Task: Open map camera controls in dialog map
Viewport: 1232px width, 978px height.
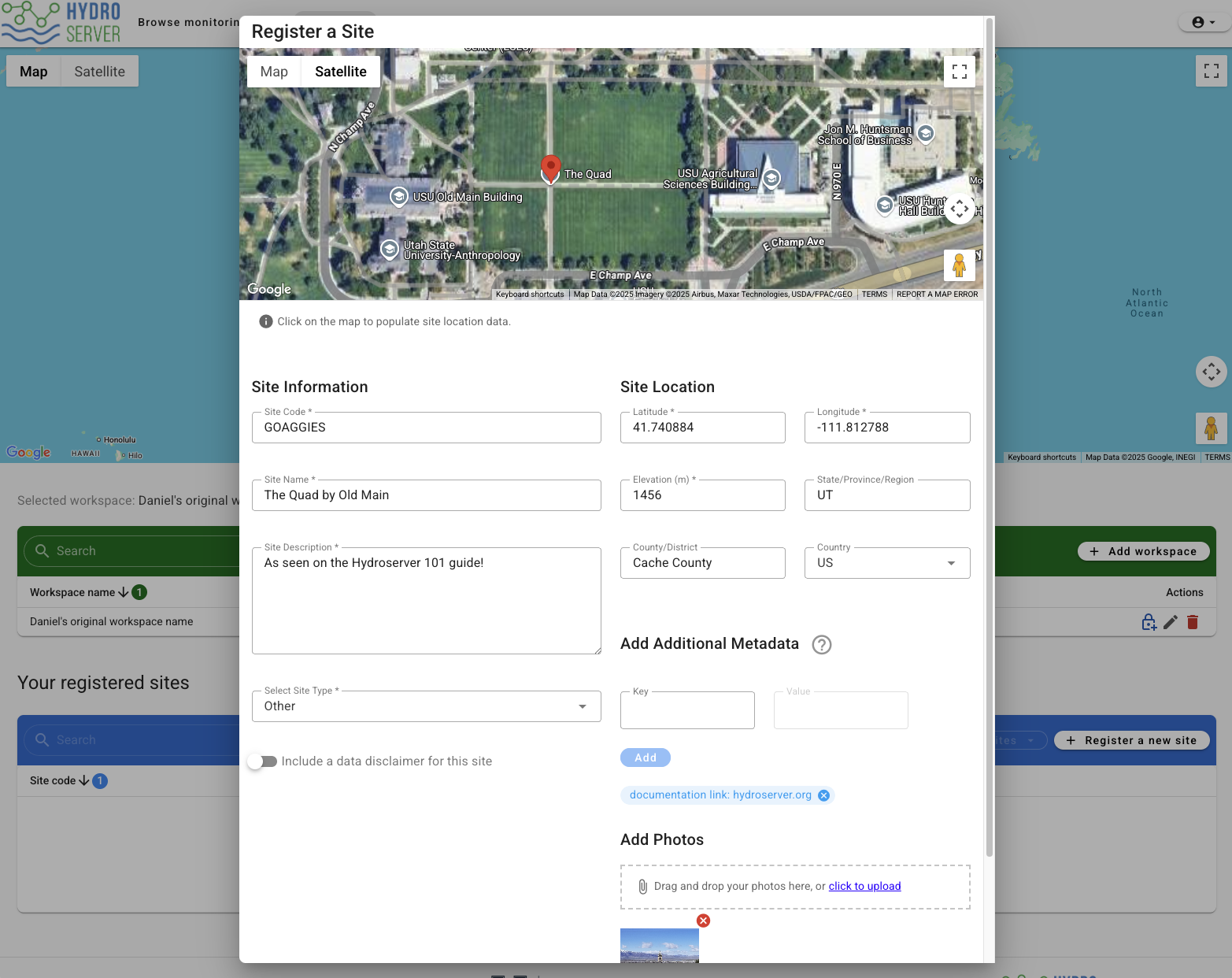Action: 959,209
